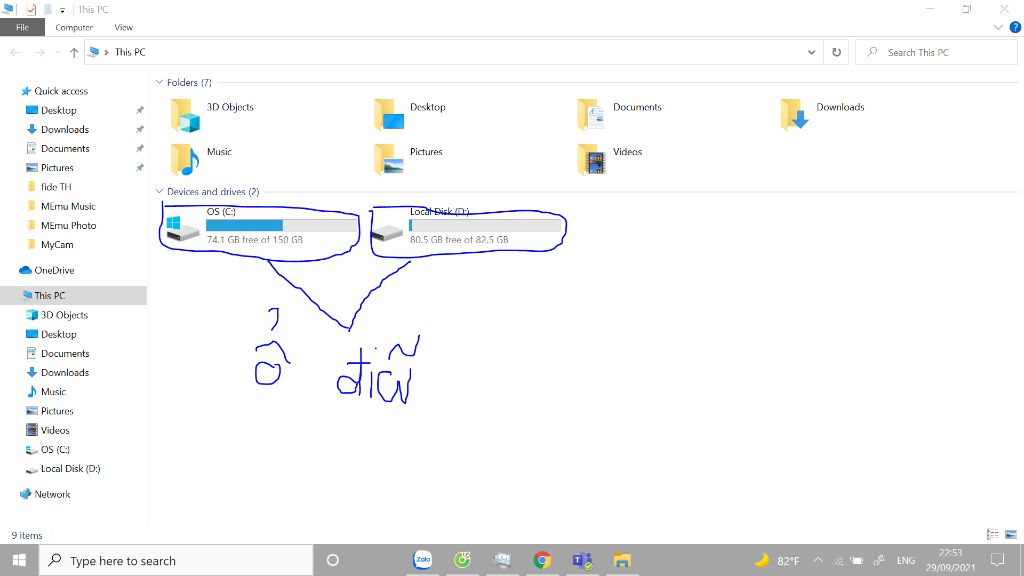Screen dimensions: 1024x576
Task: Open the notification center icon
Action: 997,560
